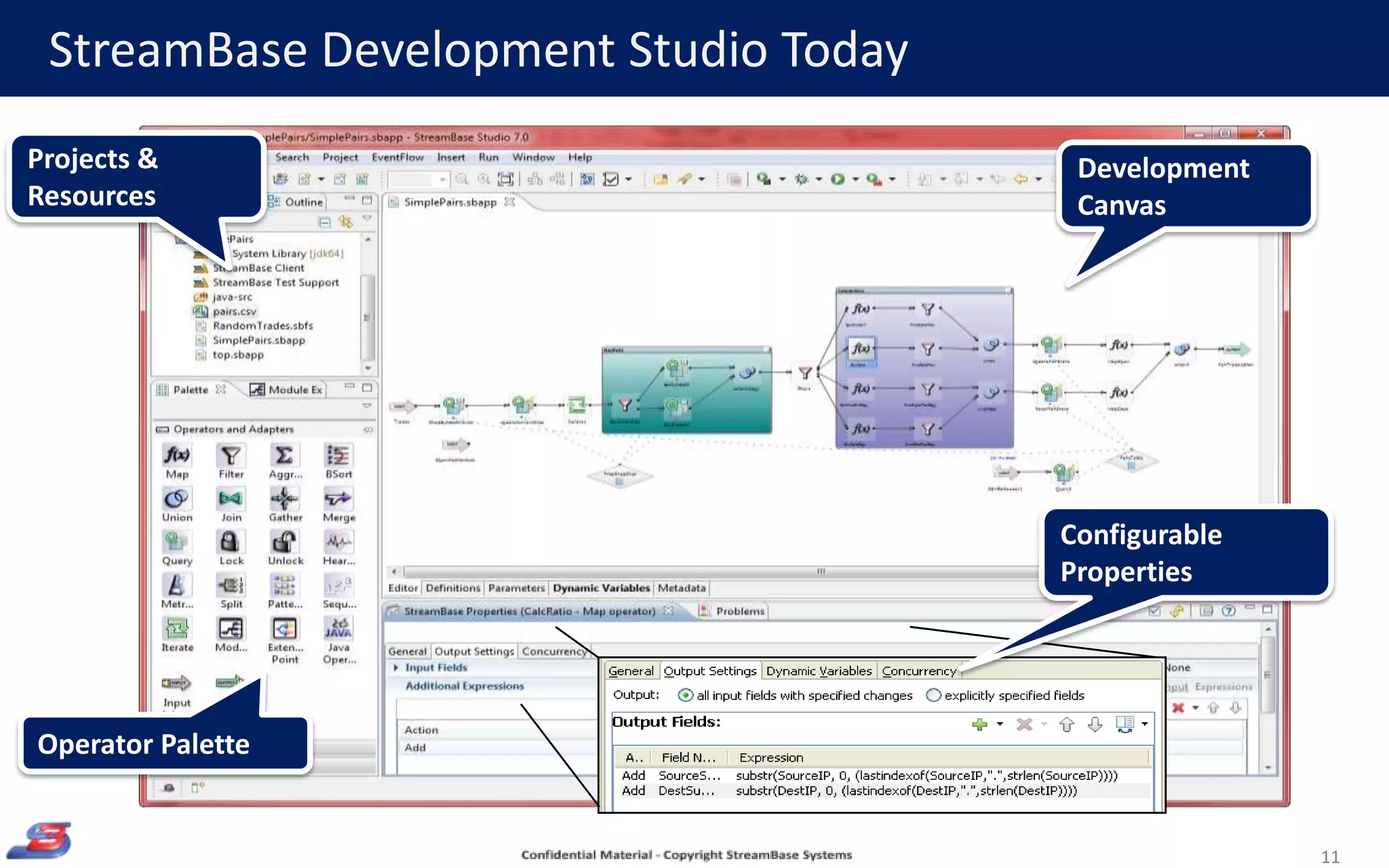Select the Lock operator icon

[231, 542]
